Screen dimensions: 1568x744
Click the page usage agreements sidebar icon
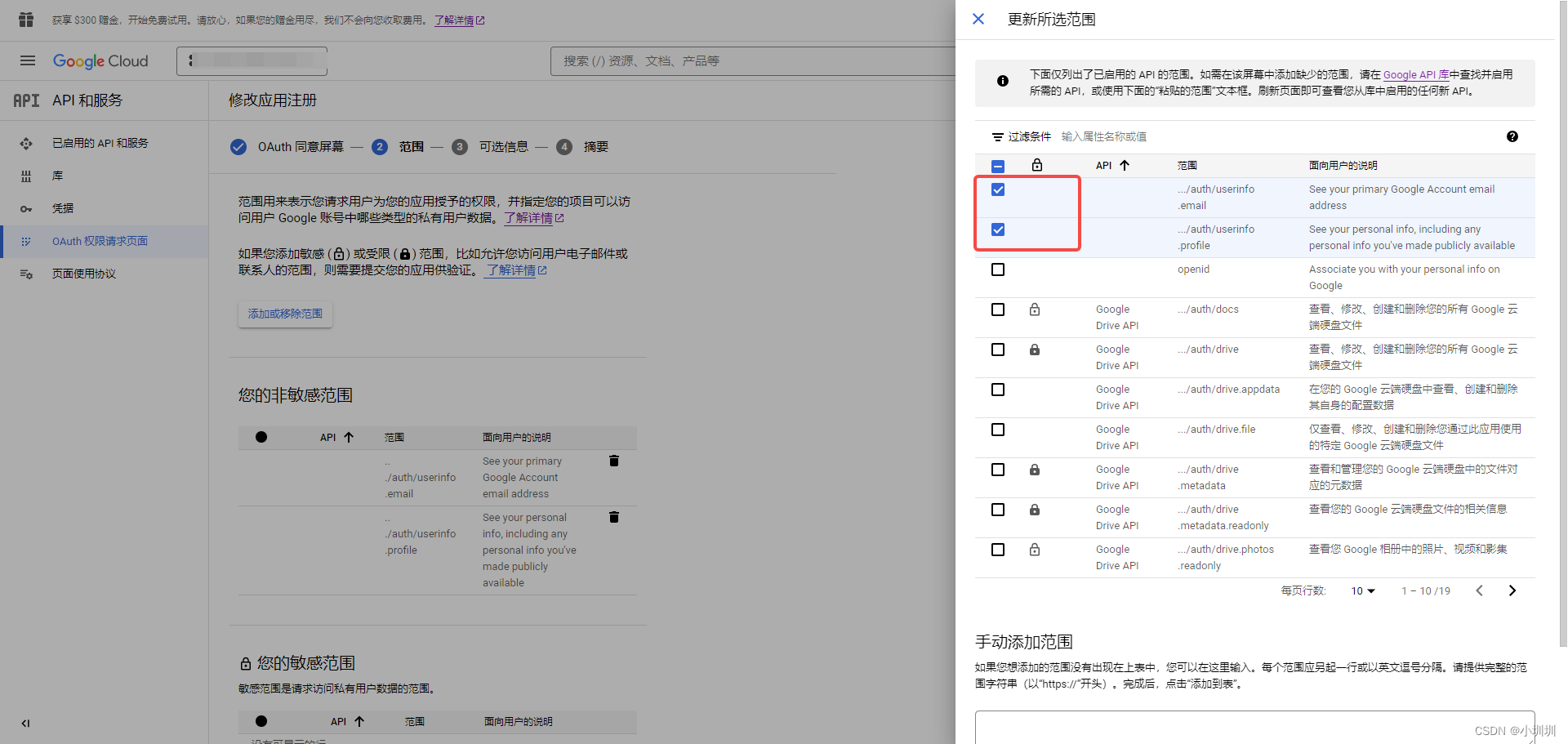[26, 274]
